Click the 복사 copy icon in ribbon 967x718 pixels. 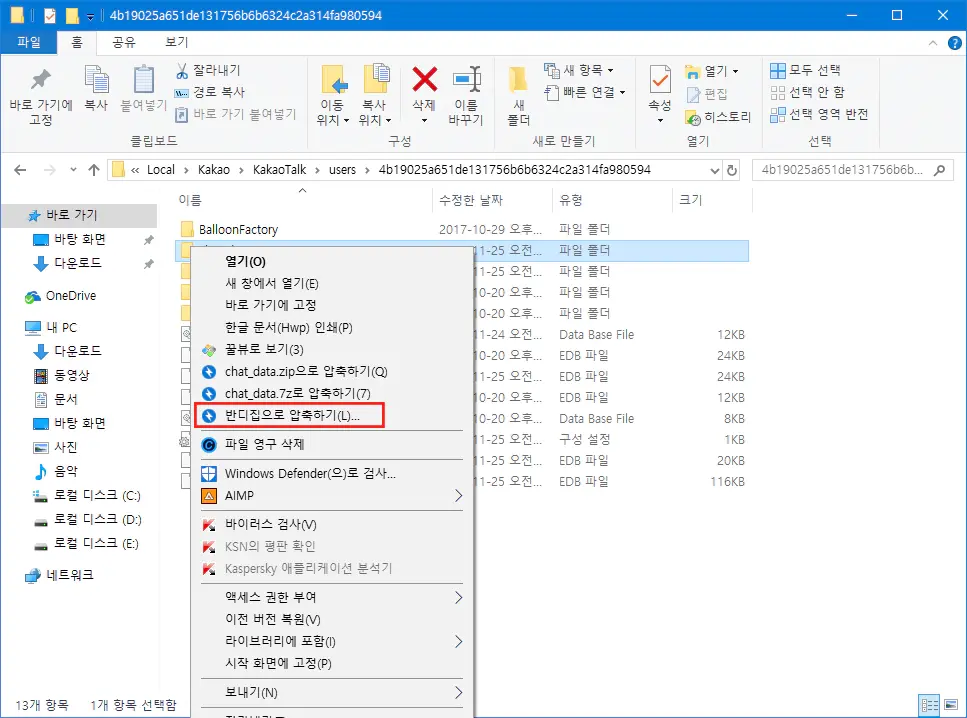(96, 79)
